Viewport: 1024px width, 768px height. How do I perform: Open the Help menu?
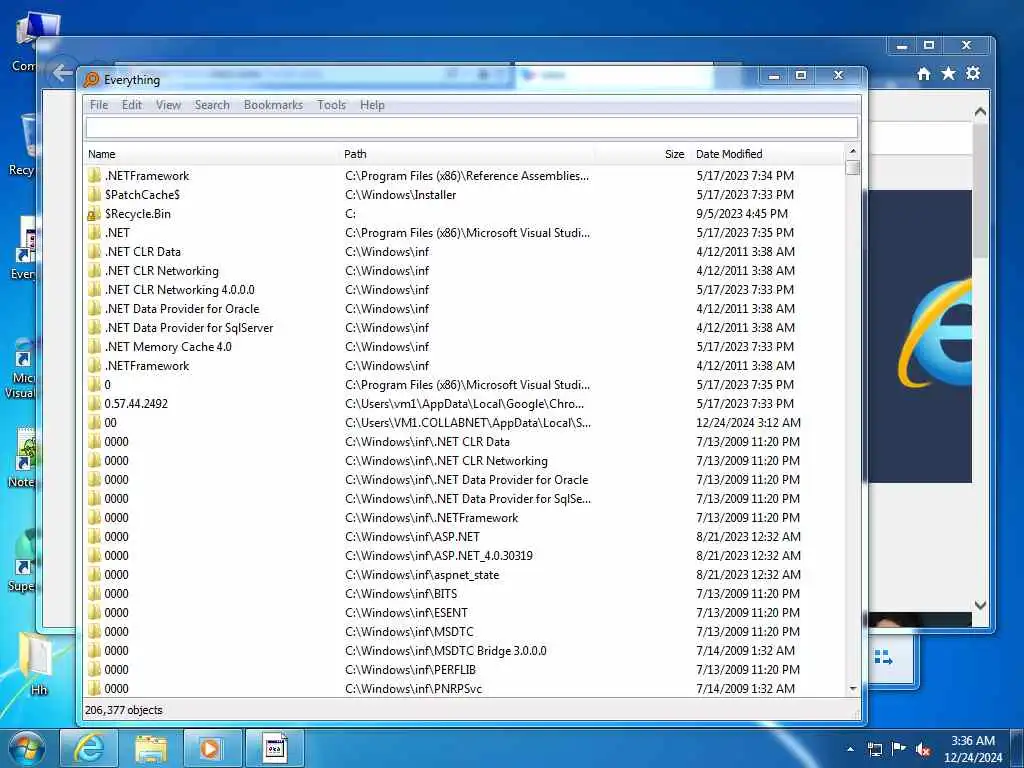[x=372, y=105]
